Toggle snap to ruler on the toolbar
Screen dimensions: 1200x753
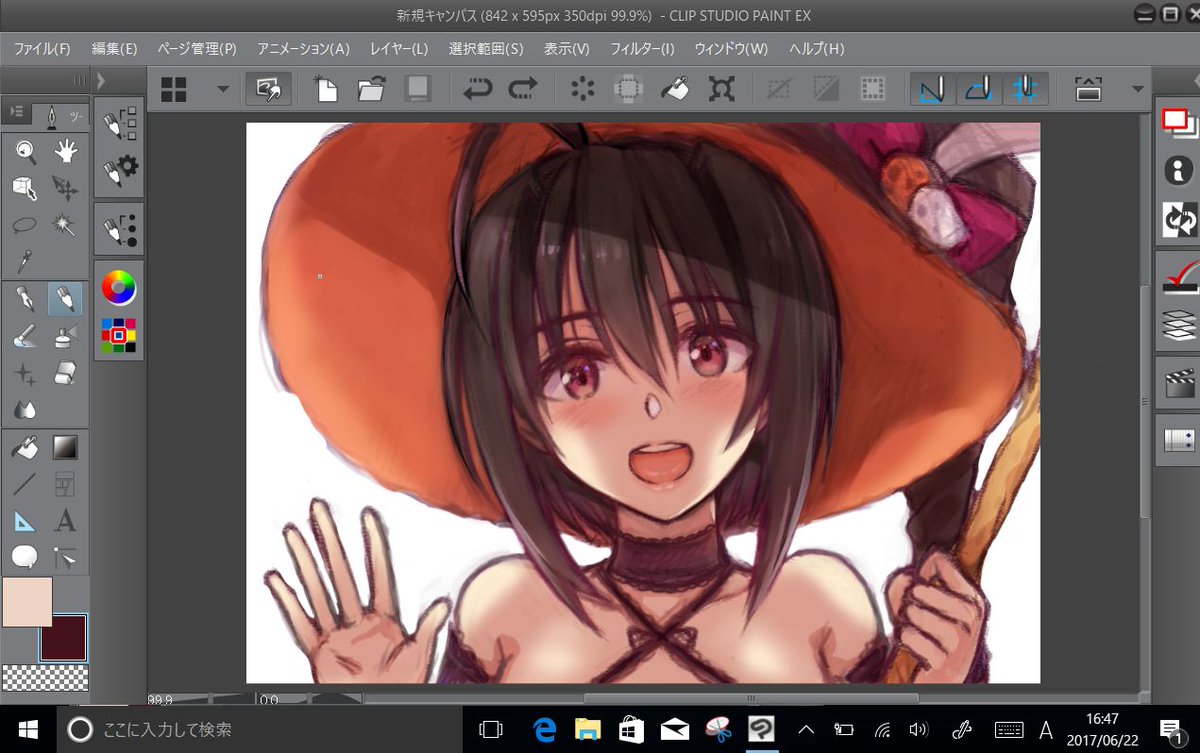[932, 89]
